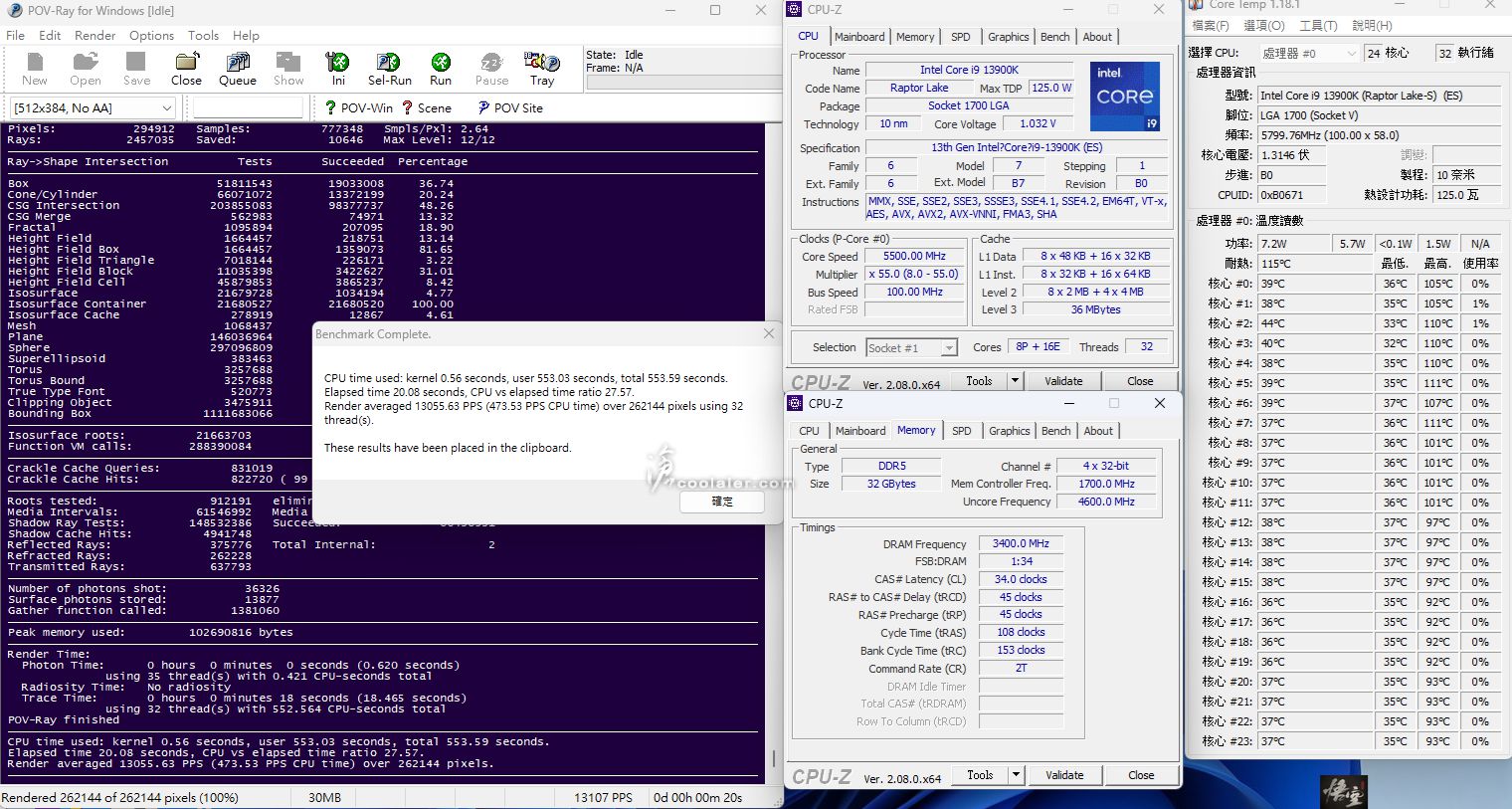Open Core Temp 檔案(F) menu

[1211, 26]
